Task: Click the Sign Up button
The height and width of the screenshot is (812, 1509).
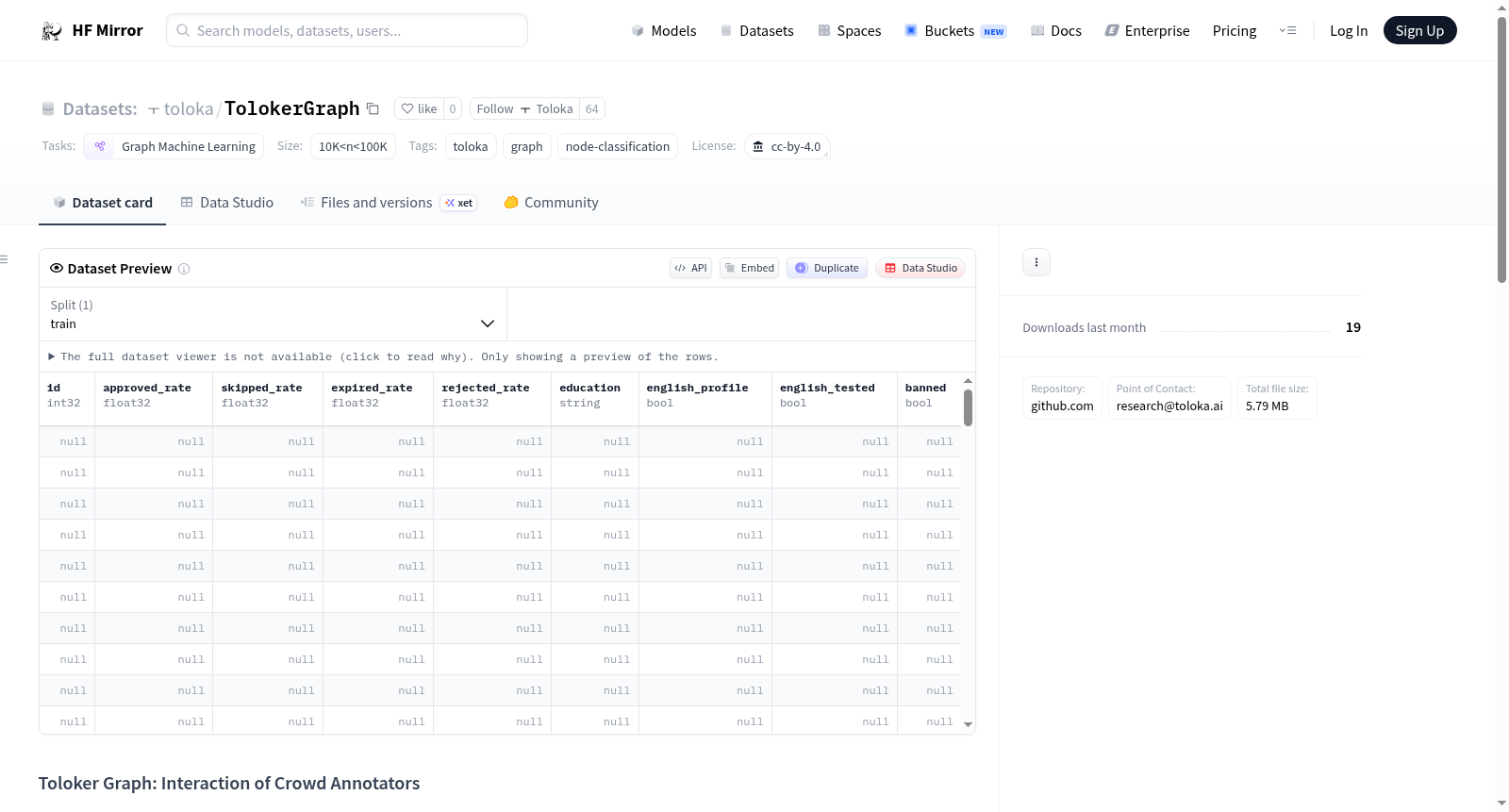Action: [x=1419, y=31]
